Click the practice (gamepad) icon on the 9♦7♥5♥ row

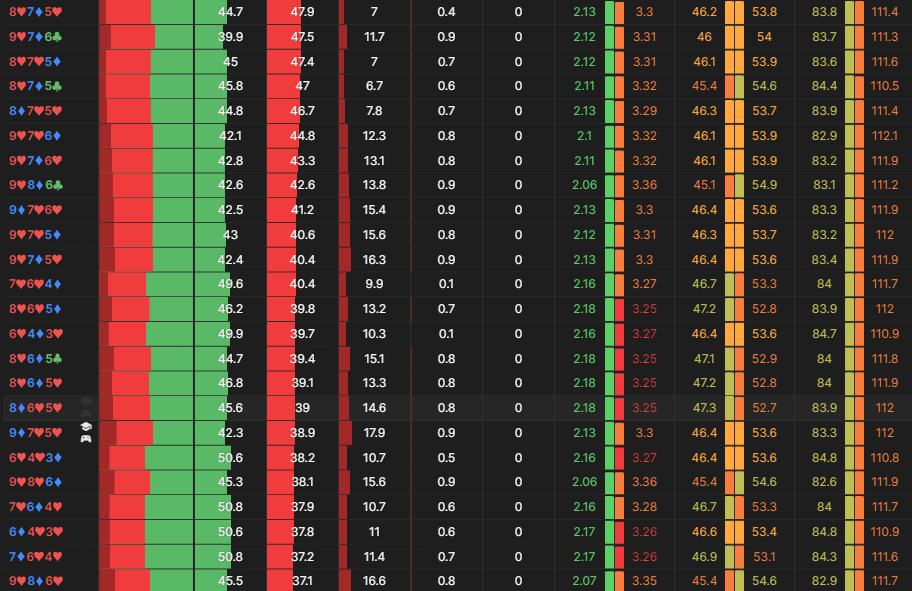click(86, 439)
